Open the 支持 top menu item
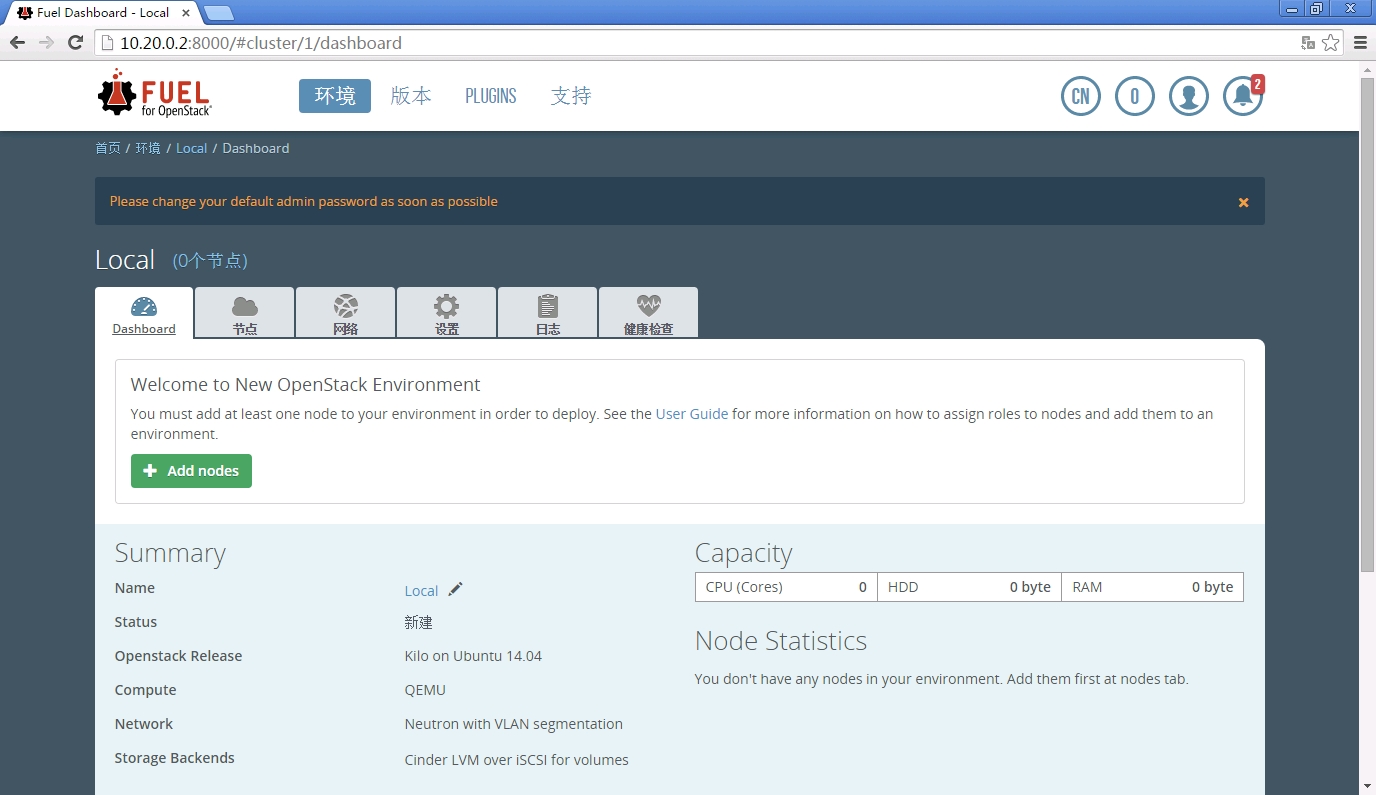The height and width of the screenshot is (795, 1376). tap(571, 96)
